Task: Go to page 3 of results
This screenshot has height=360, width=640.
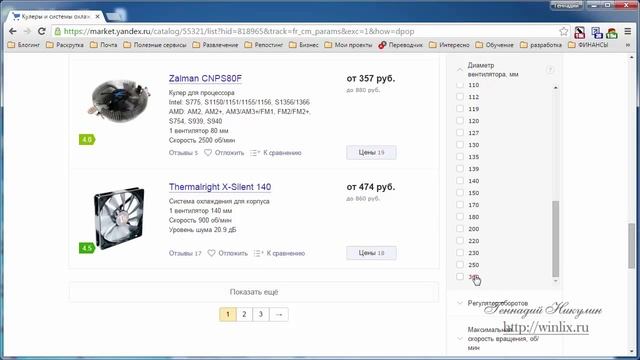Action: (260, 314)
